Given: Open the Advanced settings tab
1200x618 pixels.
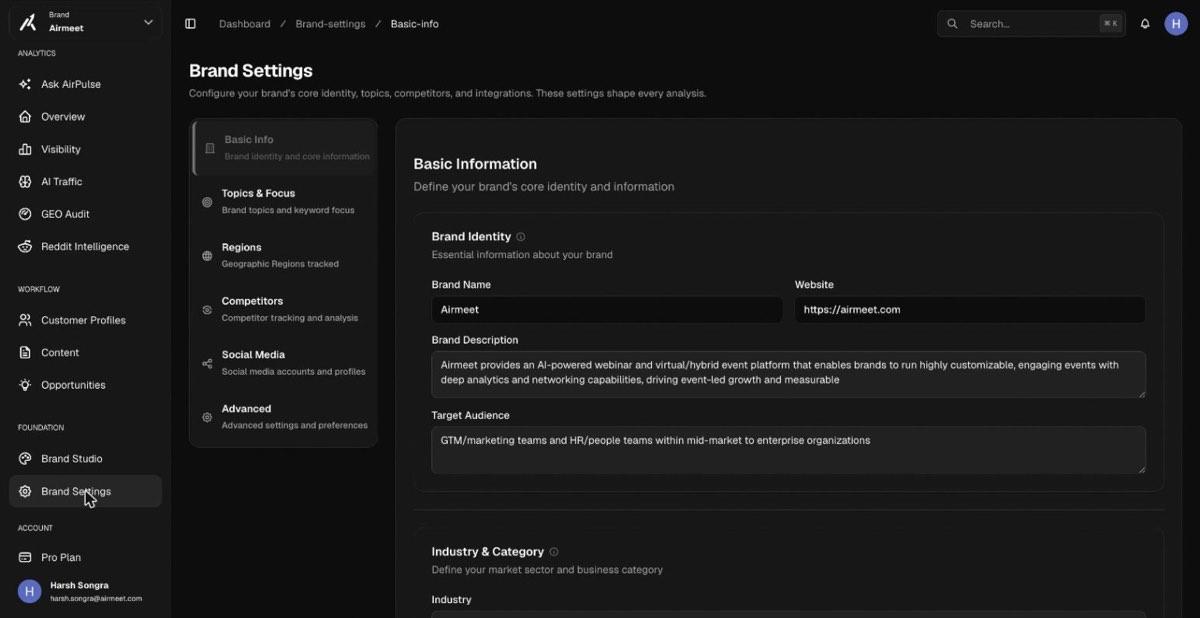Looking at the screenshot, I should (284, 417).
